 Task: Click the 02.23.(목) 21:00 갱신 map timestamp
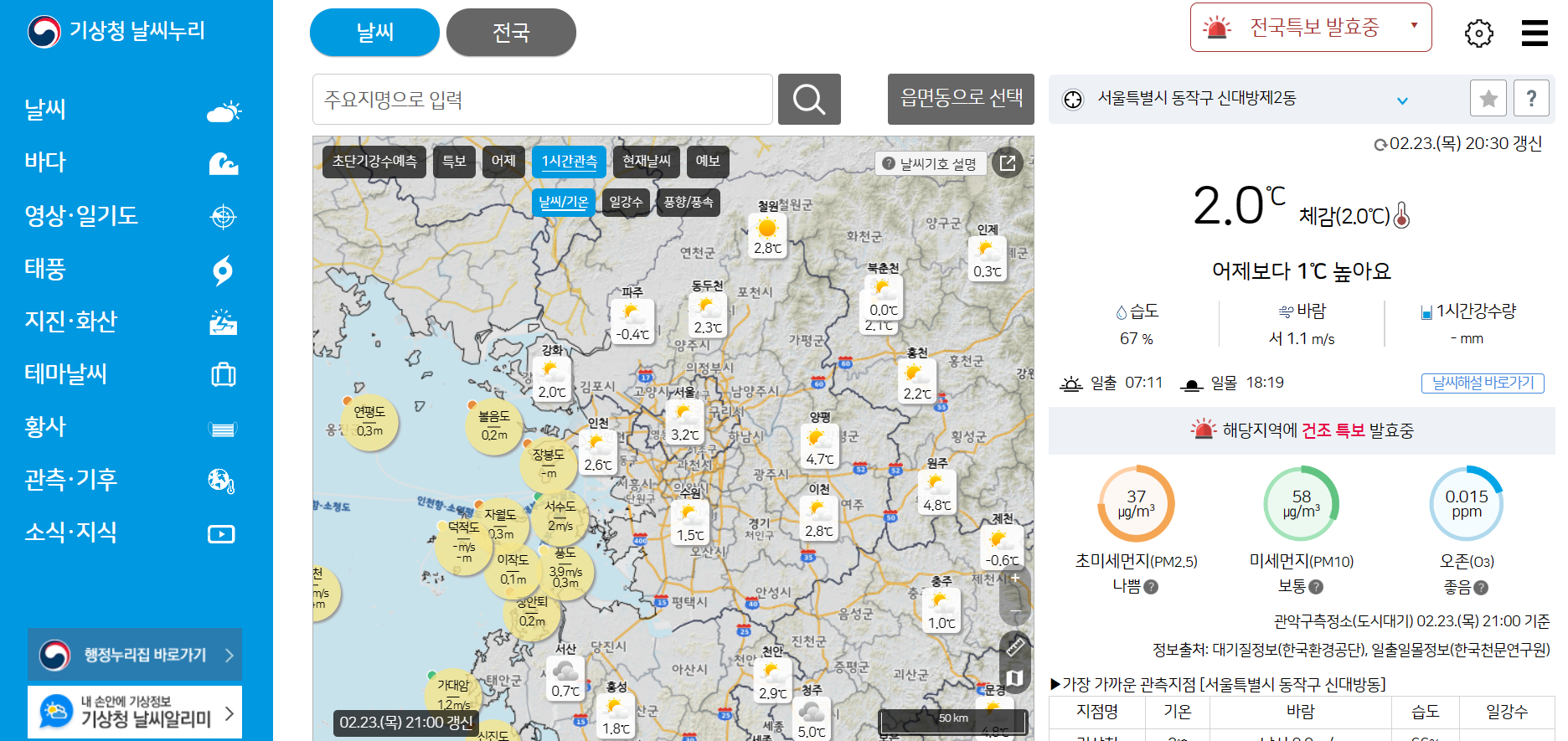[x=406, y=723]
